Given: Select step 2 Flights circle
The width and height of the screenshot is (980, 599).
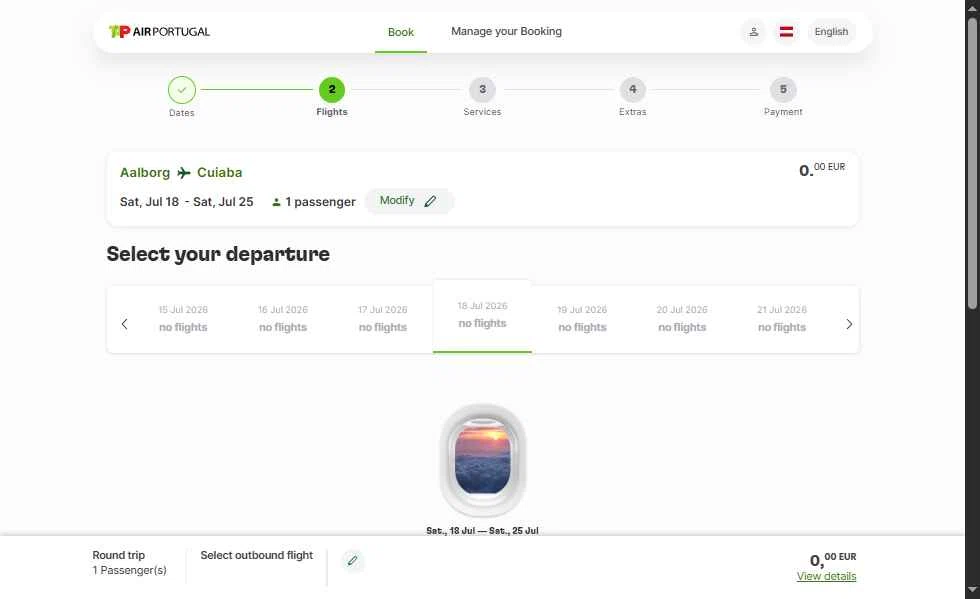Looking at the screenshot, I should [x=332, y=89].
